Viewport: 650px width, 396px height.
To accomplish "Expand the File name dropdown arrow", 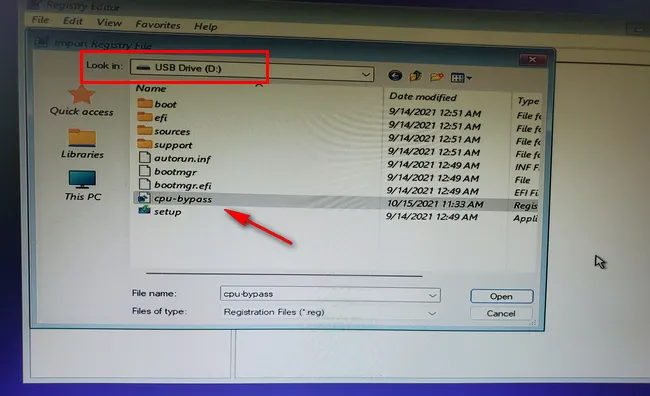I will click(432, 295).
